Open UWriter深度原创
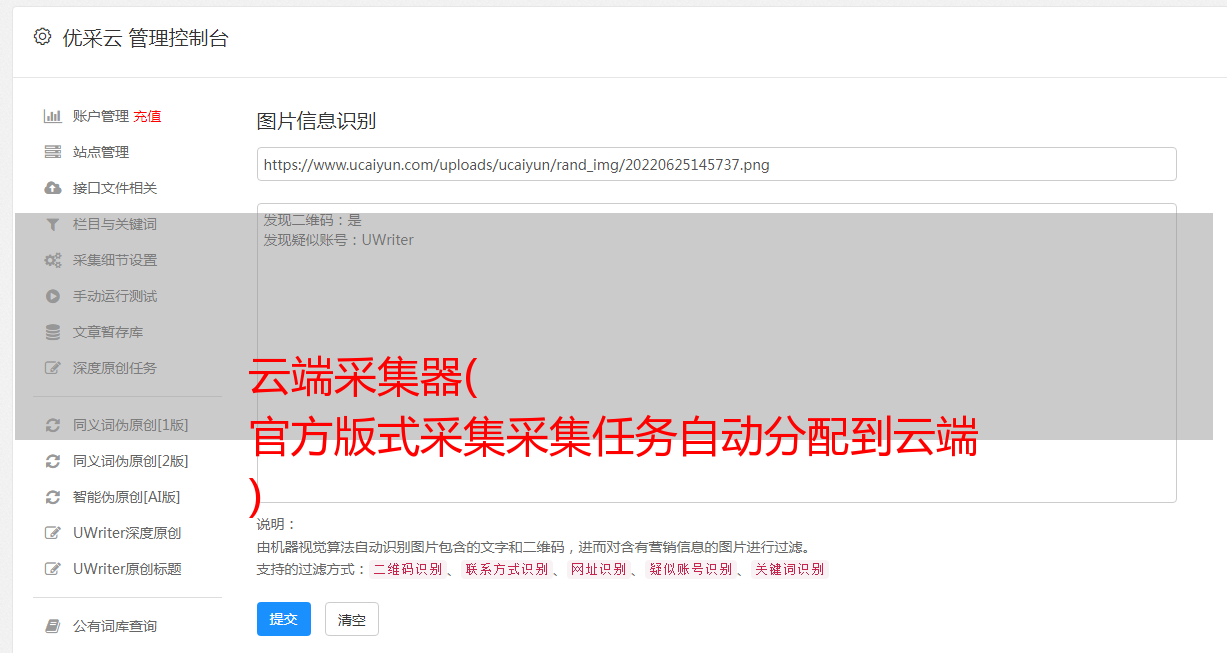The width and height of the screenshot is (1227, 653). click(x=127, y=533)
